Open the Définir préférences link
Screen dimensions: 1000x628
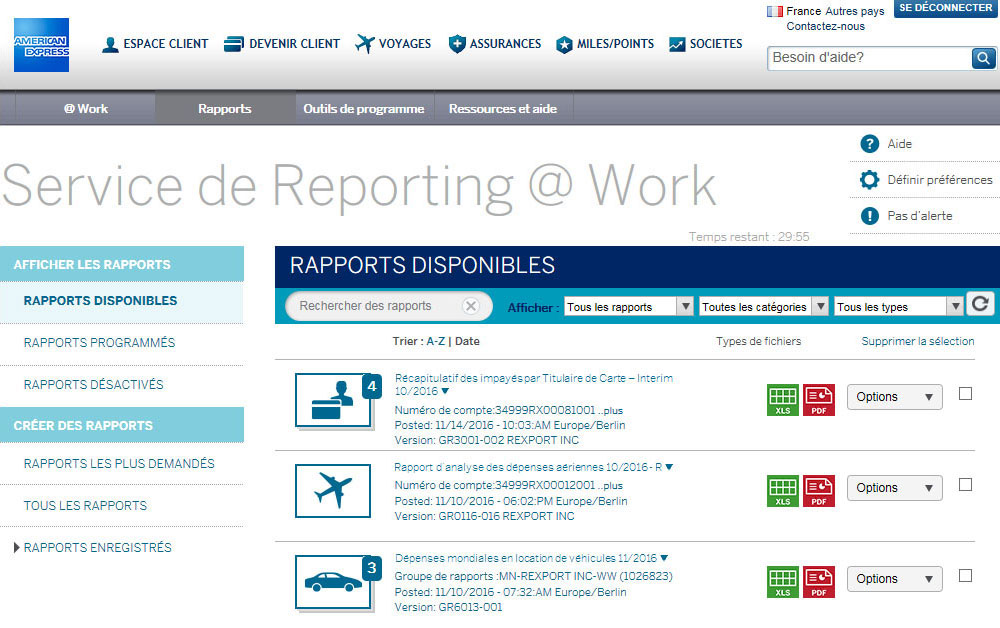tap(939, 180)
